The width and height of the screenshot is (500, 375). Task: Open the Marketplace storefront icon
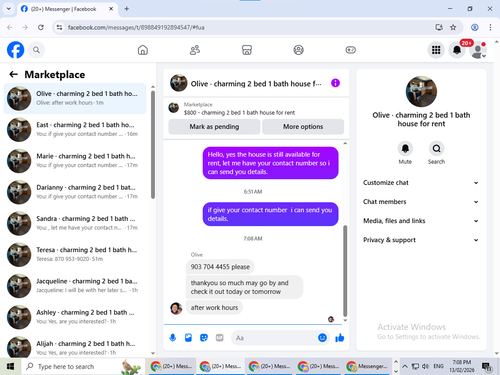(x=247, y=50)
